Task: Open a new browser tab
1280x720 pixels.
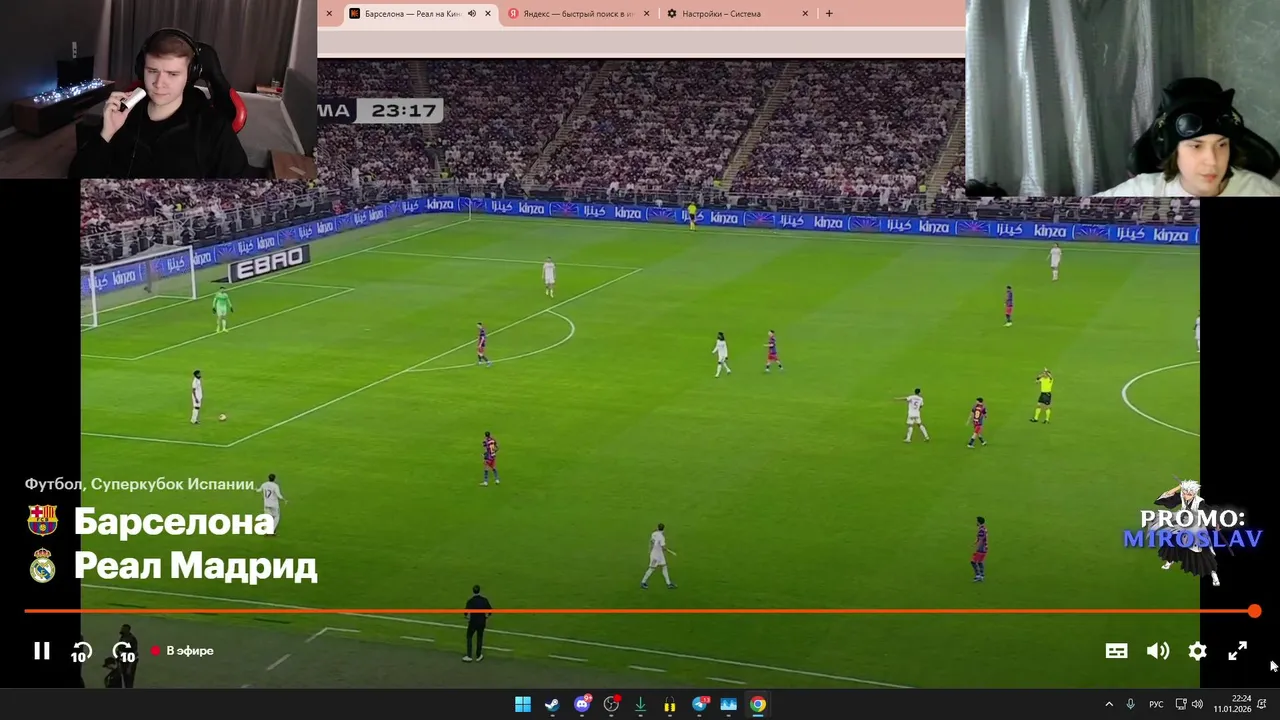Action: (829, 14)
